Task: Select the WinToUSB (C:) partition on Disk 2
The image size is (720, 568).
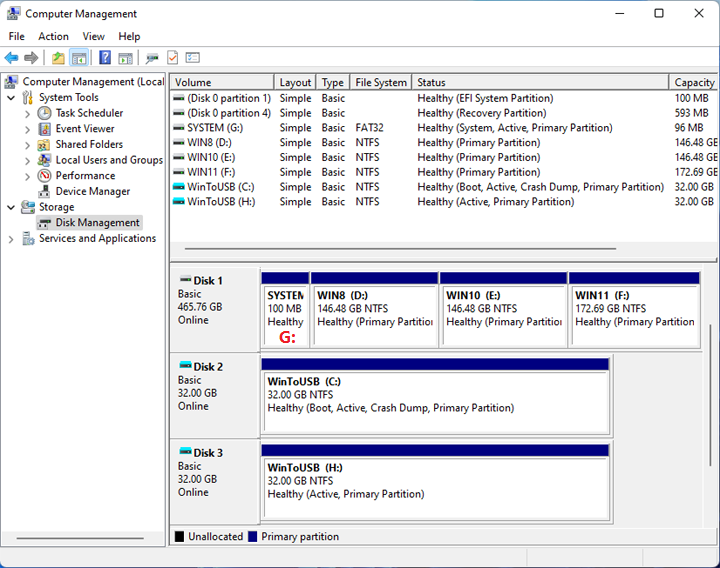Action: click(x=435, y=396)
